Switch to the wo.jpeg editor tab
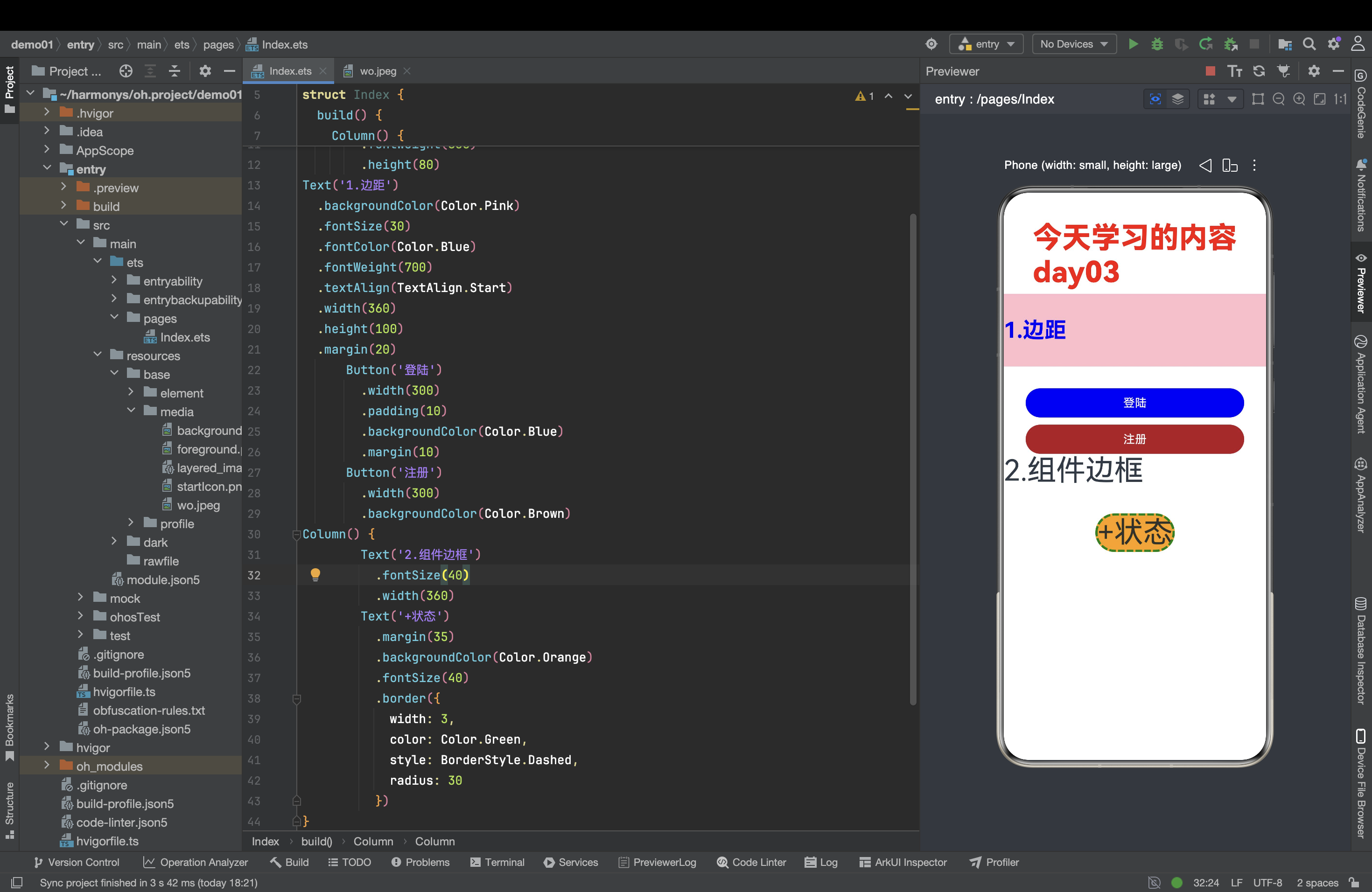Viewport: 1372px width, 892px height. click(x=377, y=71)
